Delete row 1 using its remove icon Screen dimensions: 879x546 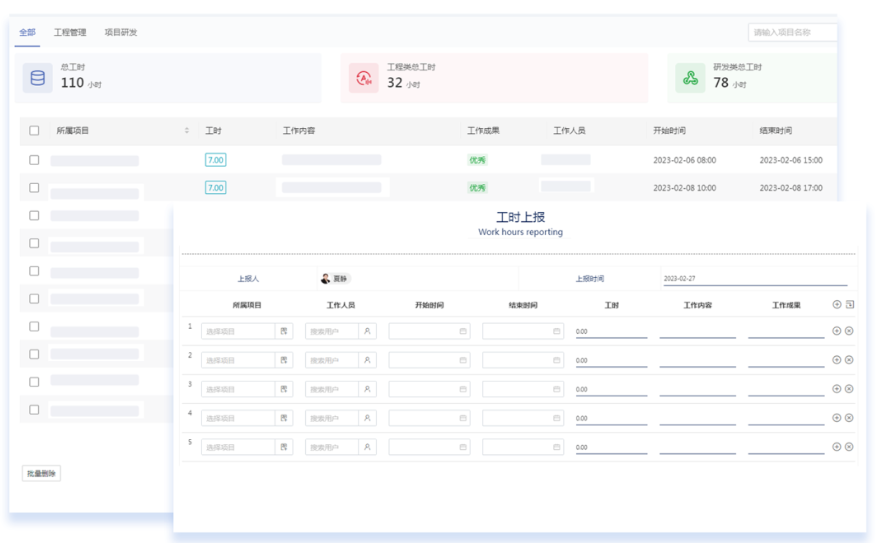point(849,331)
